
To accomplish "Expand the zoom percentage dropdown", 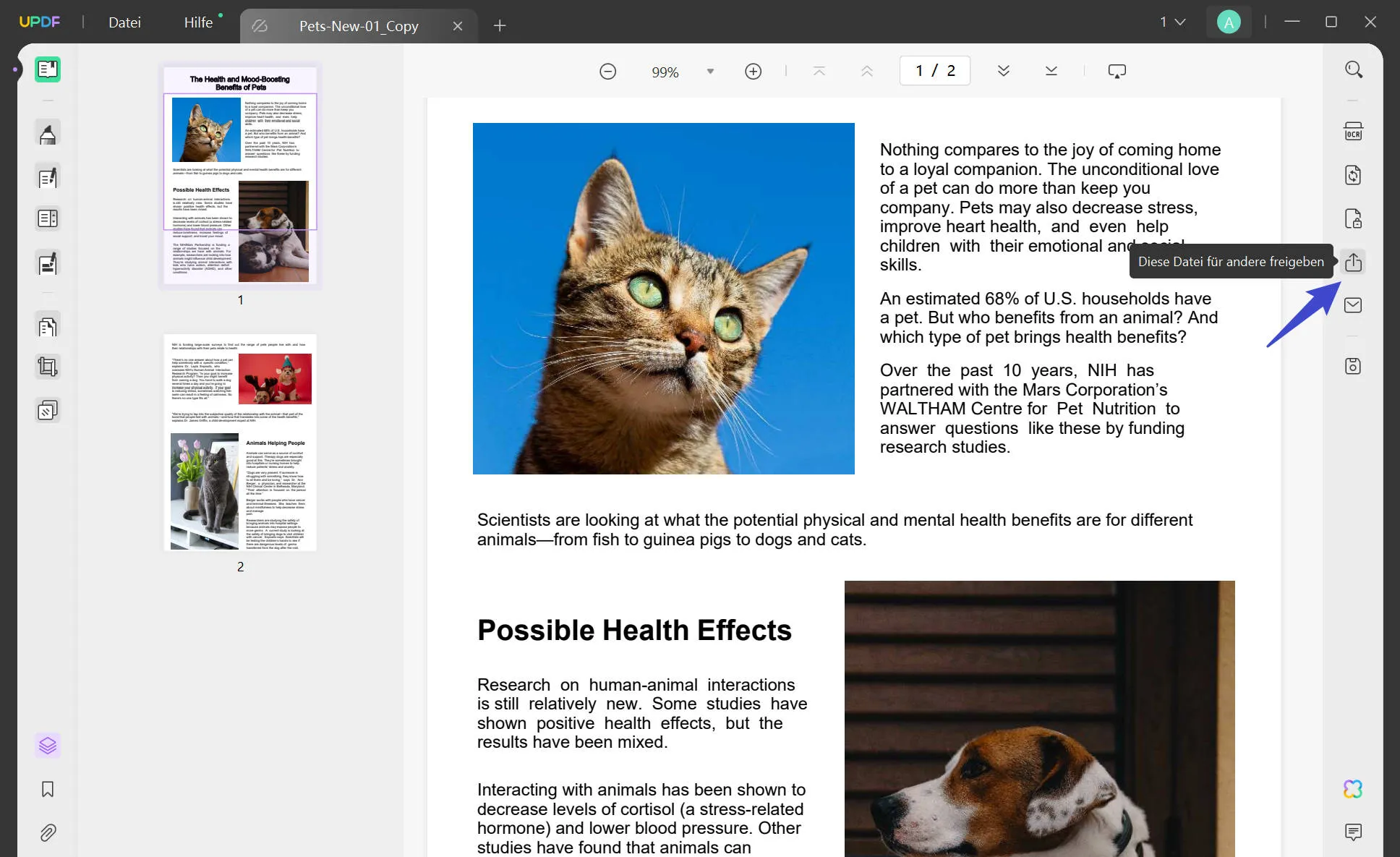I will [710, 71].
